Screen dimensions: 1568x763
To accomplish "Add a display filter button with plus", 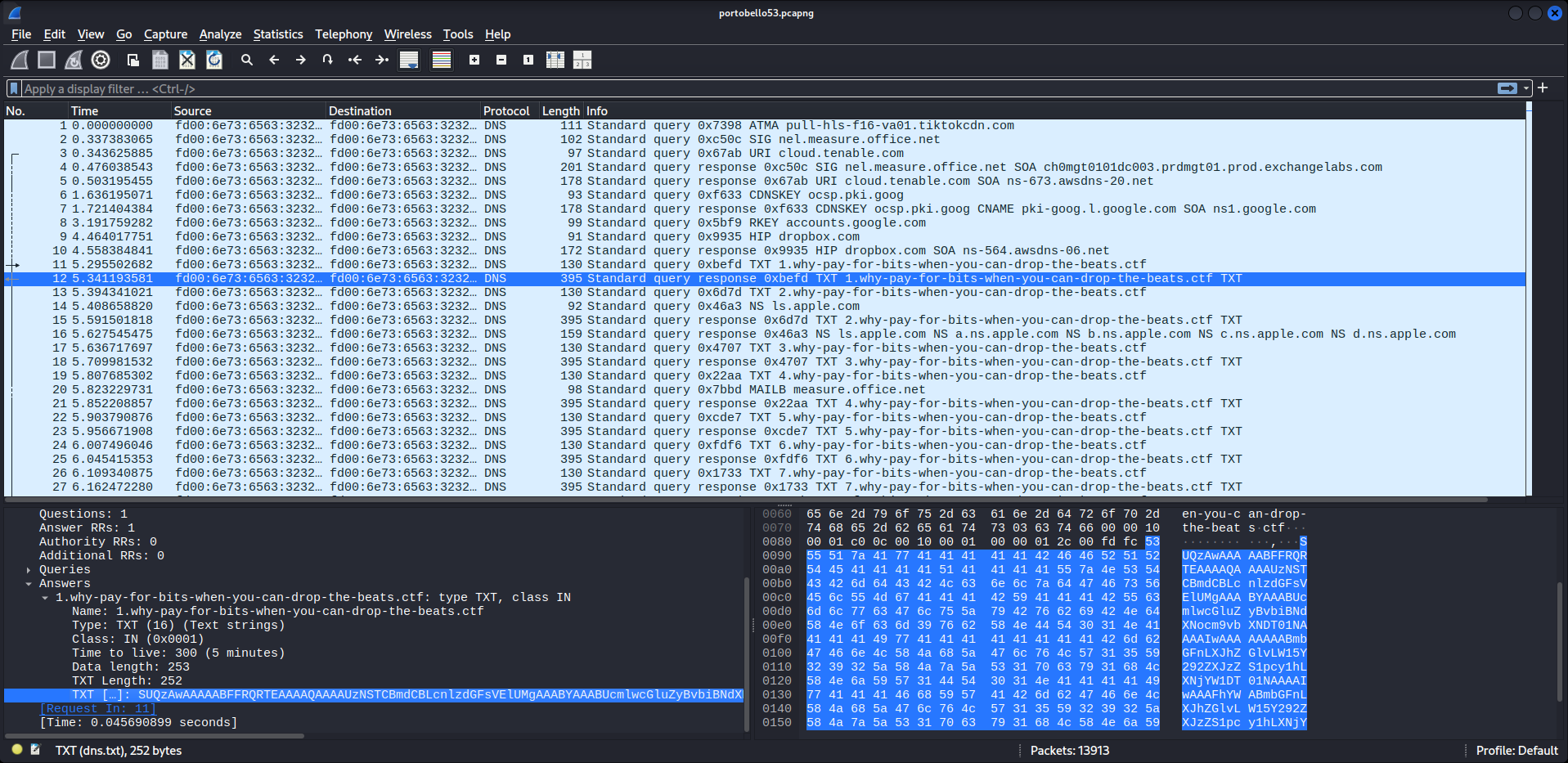I will (1543, 88).
